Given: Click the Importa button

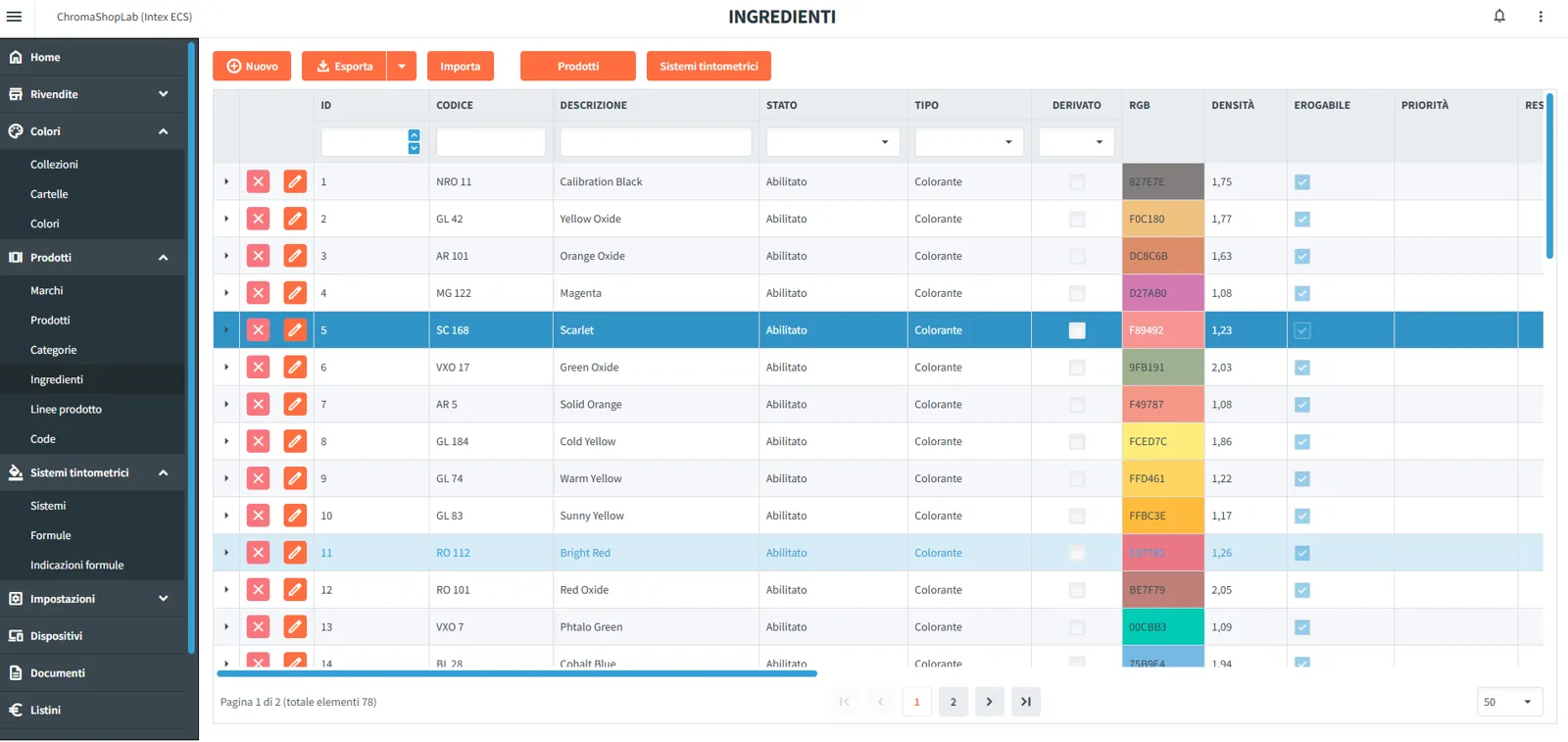Looking at the screenshot, I should point(461,66).
